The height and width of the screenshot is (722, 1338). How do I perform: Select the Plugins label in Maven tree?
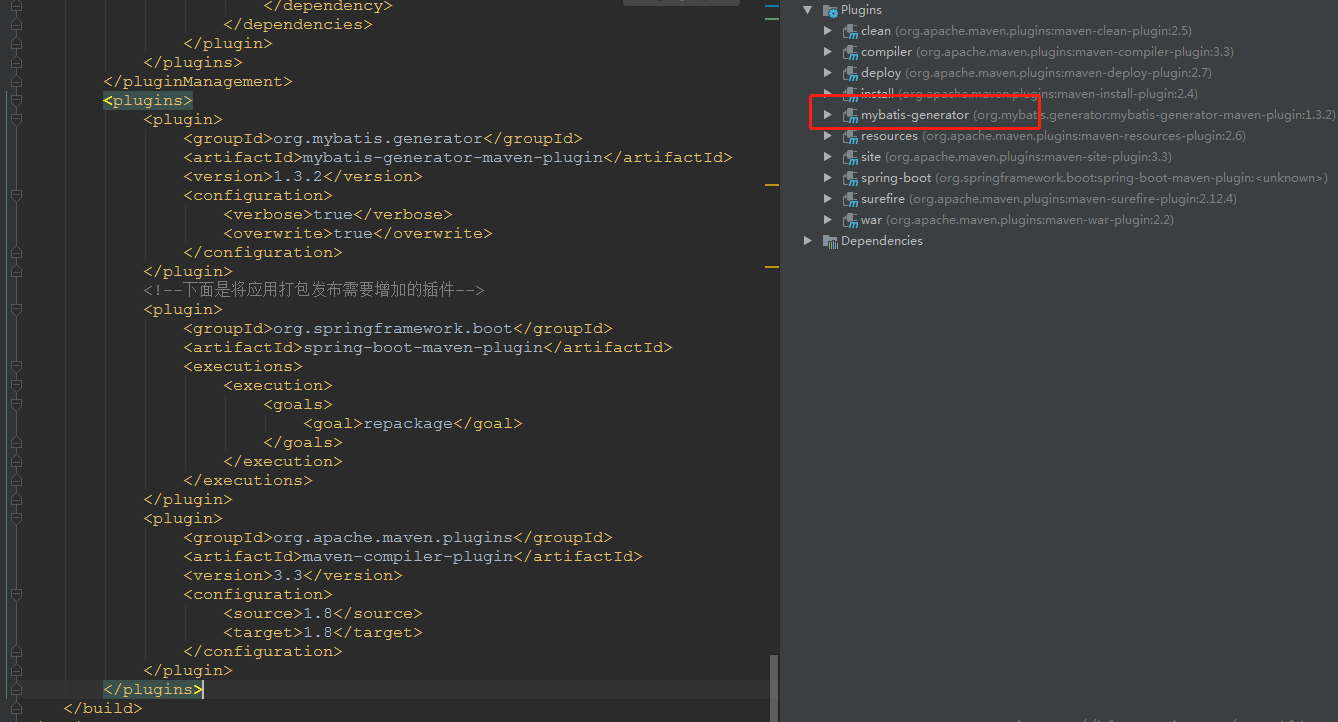click(861, 10)
